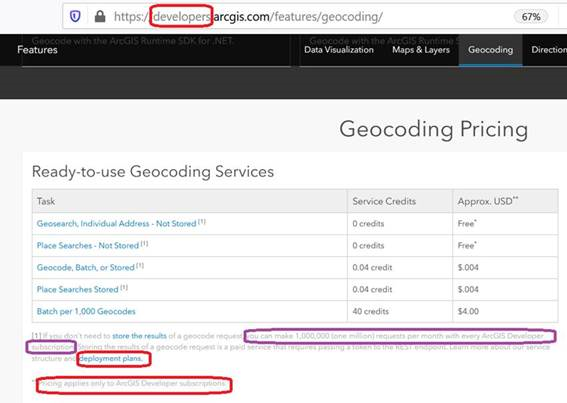Switch to the Data Visualization tab
Image resolution: width=567 pixels, height=403 pixels.
pyautogui.click(x=339, y=50)
